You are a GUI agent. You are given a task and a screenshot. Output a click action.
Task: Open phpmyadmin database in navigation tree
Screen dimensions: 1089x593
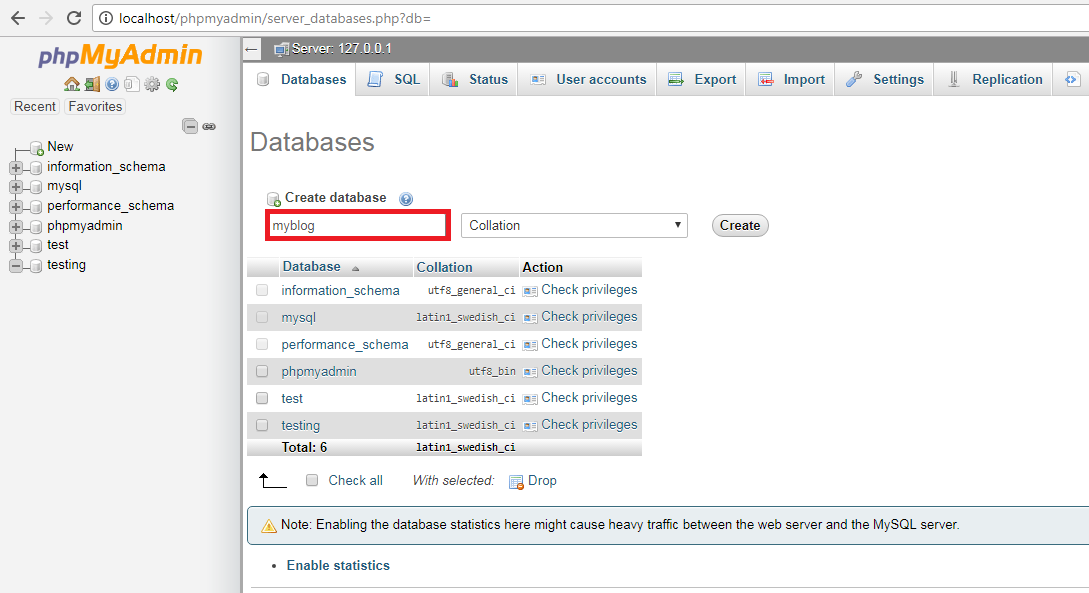(x=85, y=226)
